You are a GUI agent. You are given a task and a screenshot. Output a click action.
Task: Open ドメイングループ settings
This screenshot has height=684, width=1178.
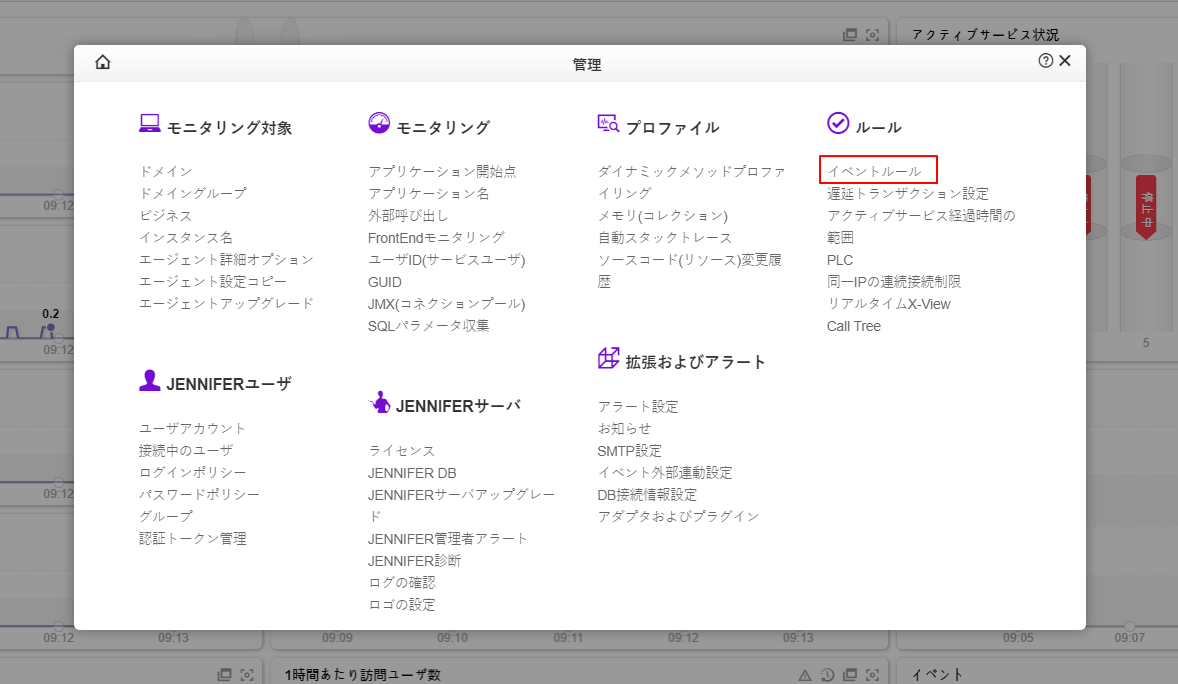tap(192, 193)
